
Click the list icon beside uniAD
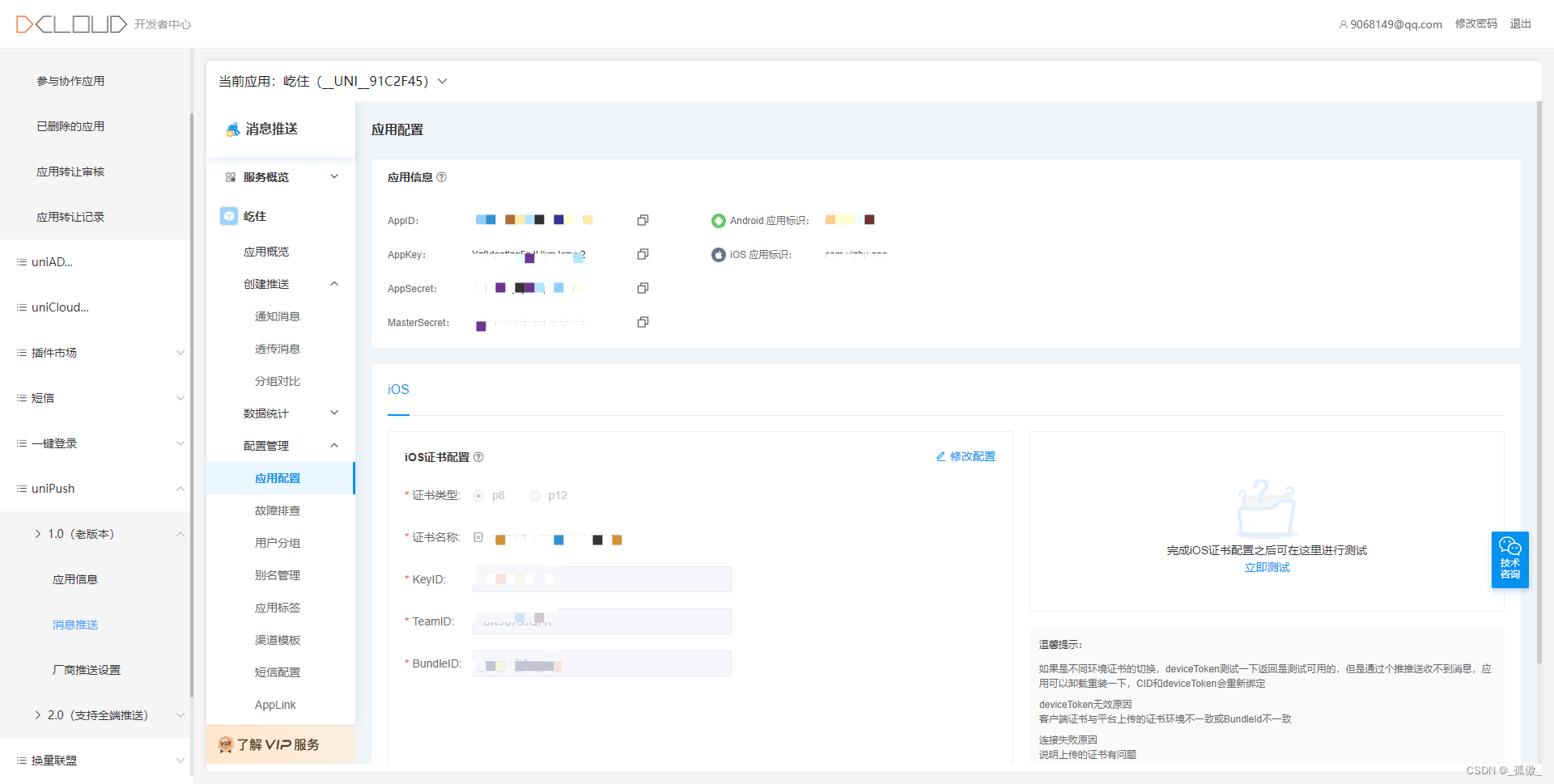pos(22,262)
